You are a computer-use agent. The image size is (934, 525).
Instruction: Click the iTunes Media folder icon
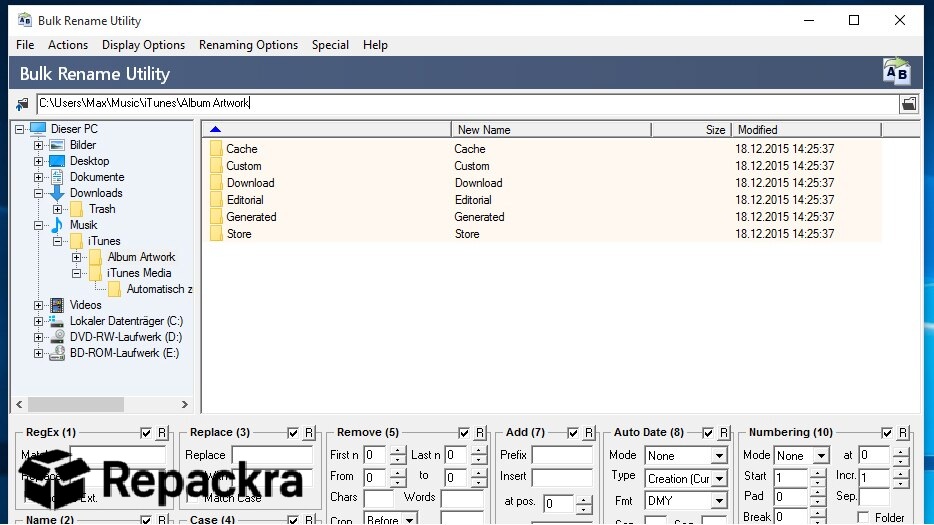coord(95,273)
